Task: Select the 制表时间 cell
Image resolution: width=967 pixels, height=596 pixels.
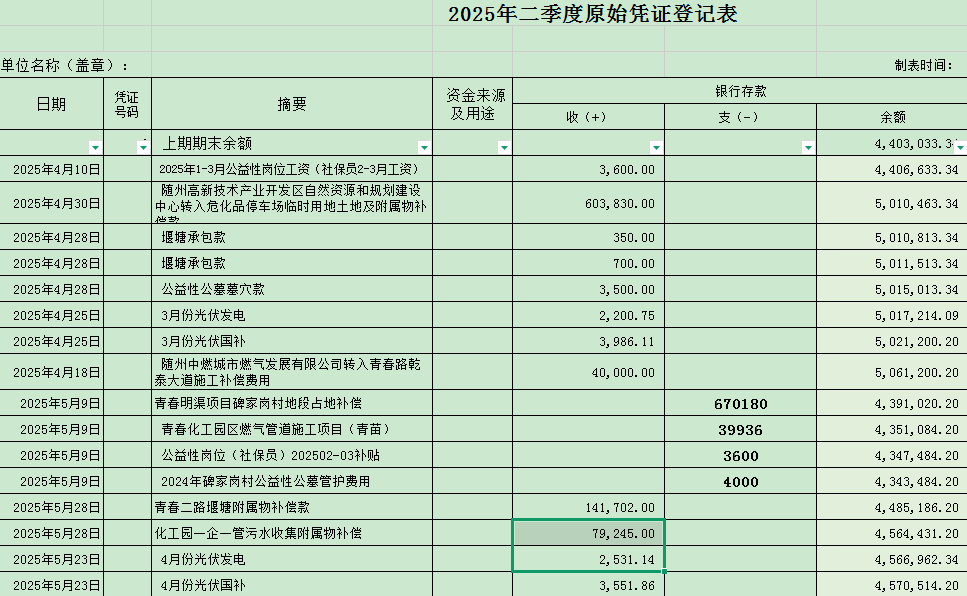Action: pyautogui.click(x=922, y=65)
